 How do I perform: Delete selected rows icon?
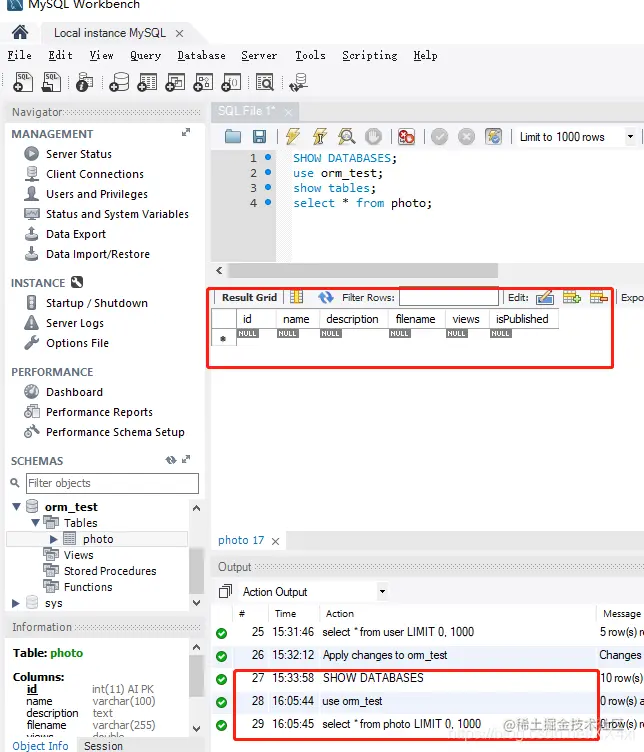[598, 297]
